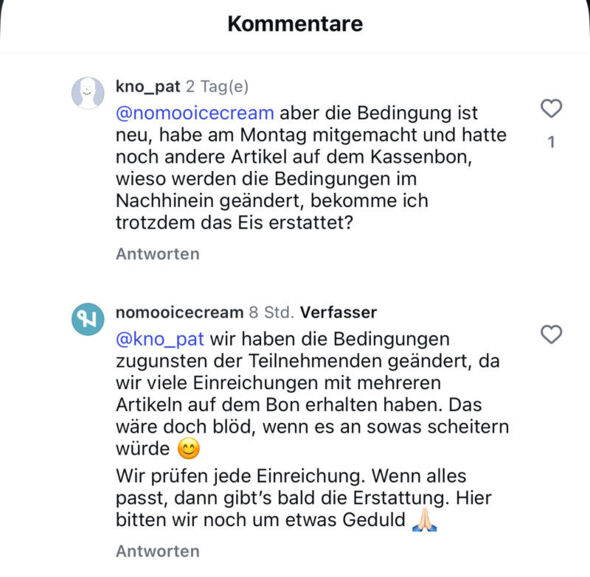Tap the Verfasser author label
The height and width of the screenshot is (577, 590).
pyautogui.click(x=338, y=312)
